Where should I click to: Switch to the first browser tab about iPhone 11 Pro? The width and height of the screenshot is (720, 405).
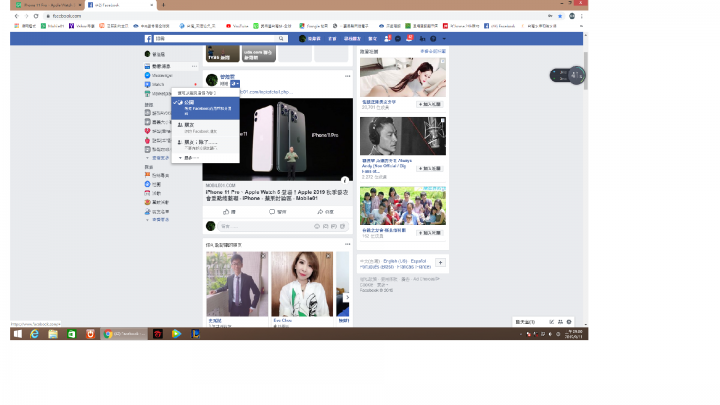coord(47,5)
